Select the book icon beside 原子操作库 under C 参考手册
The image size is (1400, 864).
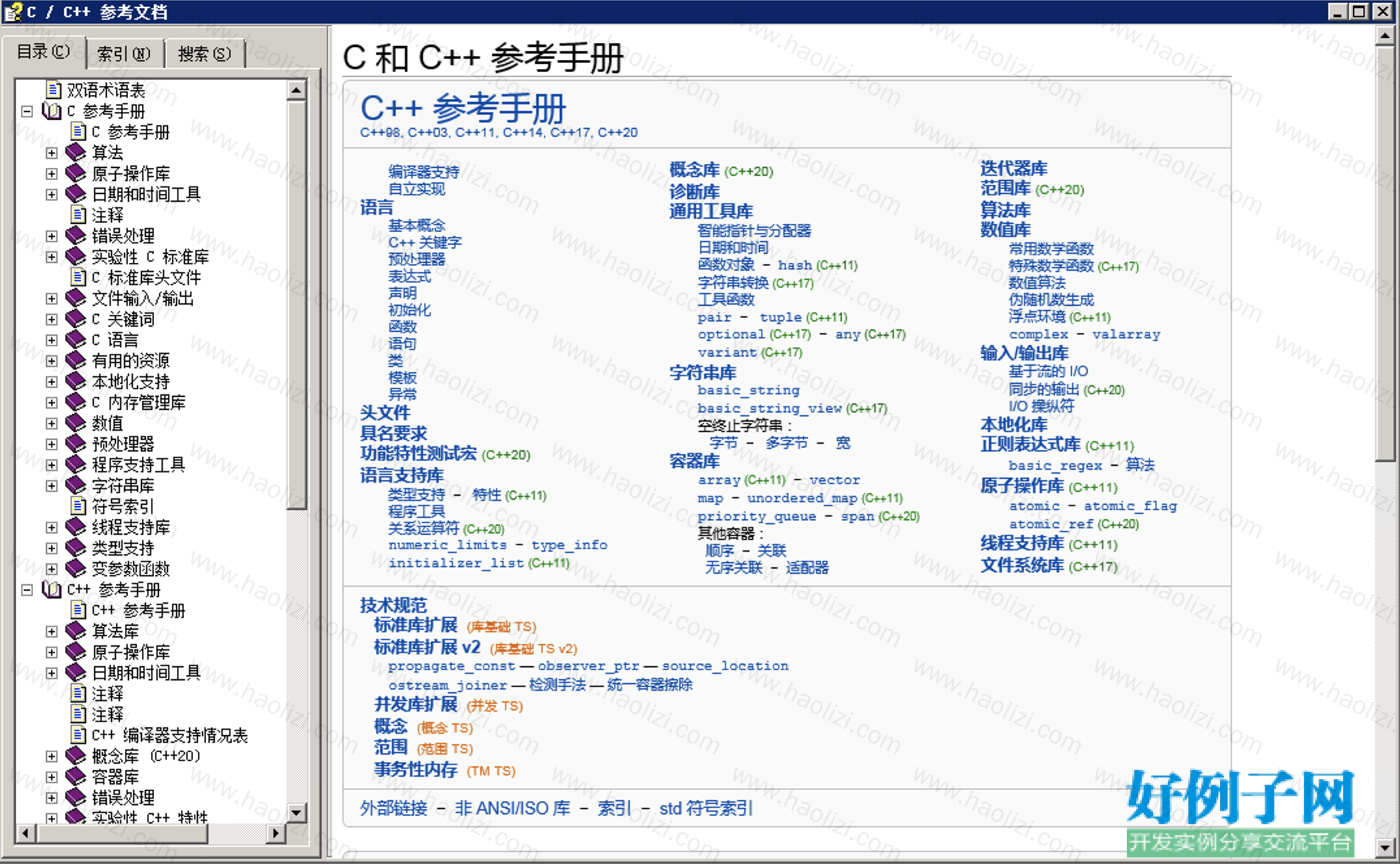click(76, 173)
